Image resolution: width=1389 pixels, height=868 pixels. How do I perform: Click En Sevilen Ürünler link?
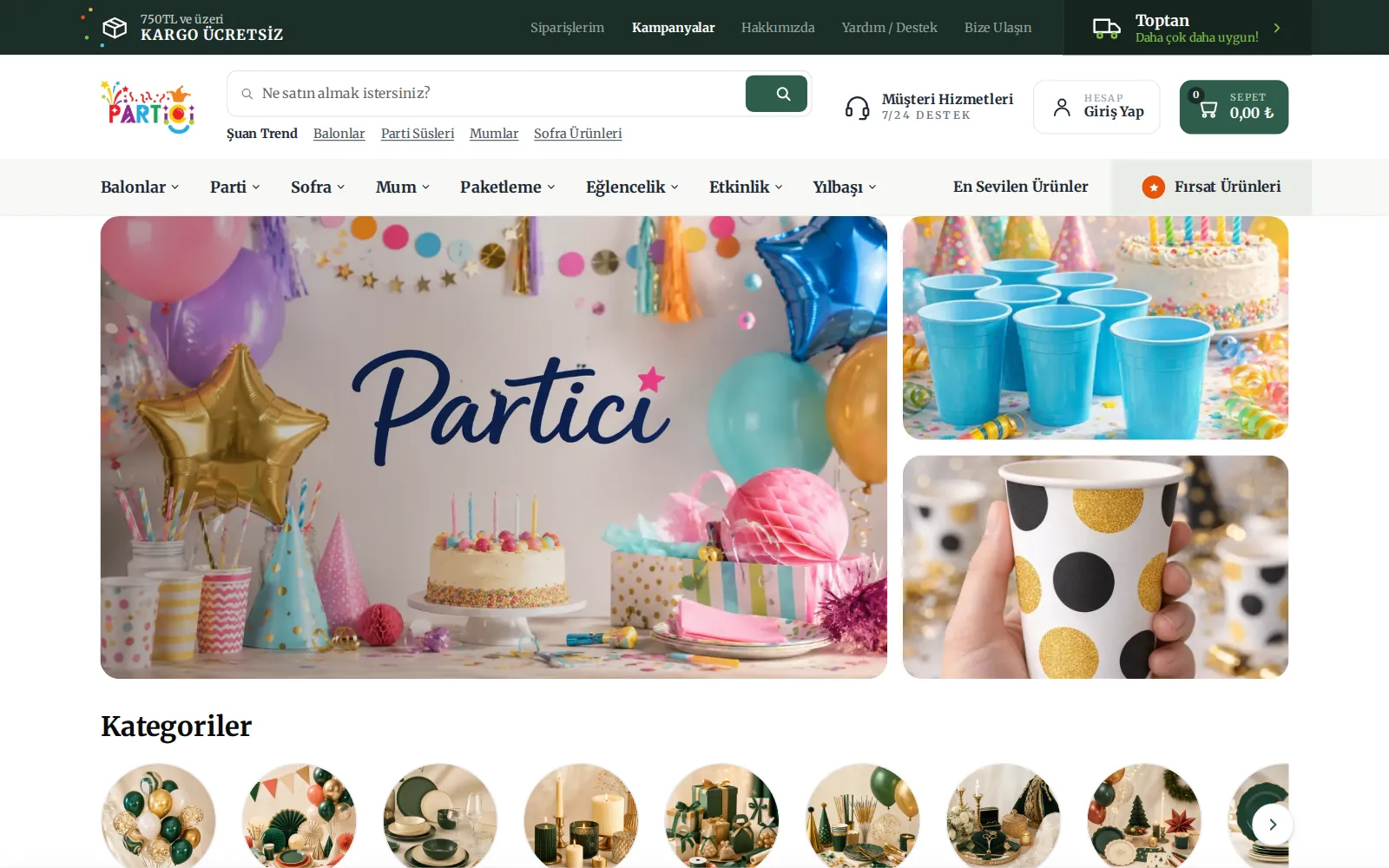pyautogui.click(x=1020, y=187)
